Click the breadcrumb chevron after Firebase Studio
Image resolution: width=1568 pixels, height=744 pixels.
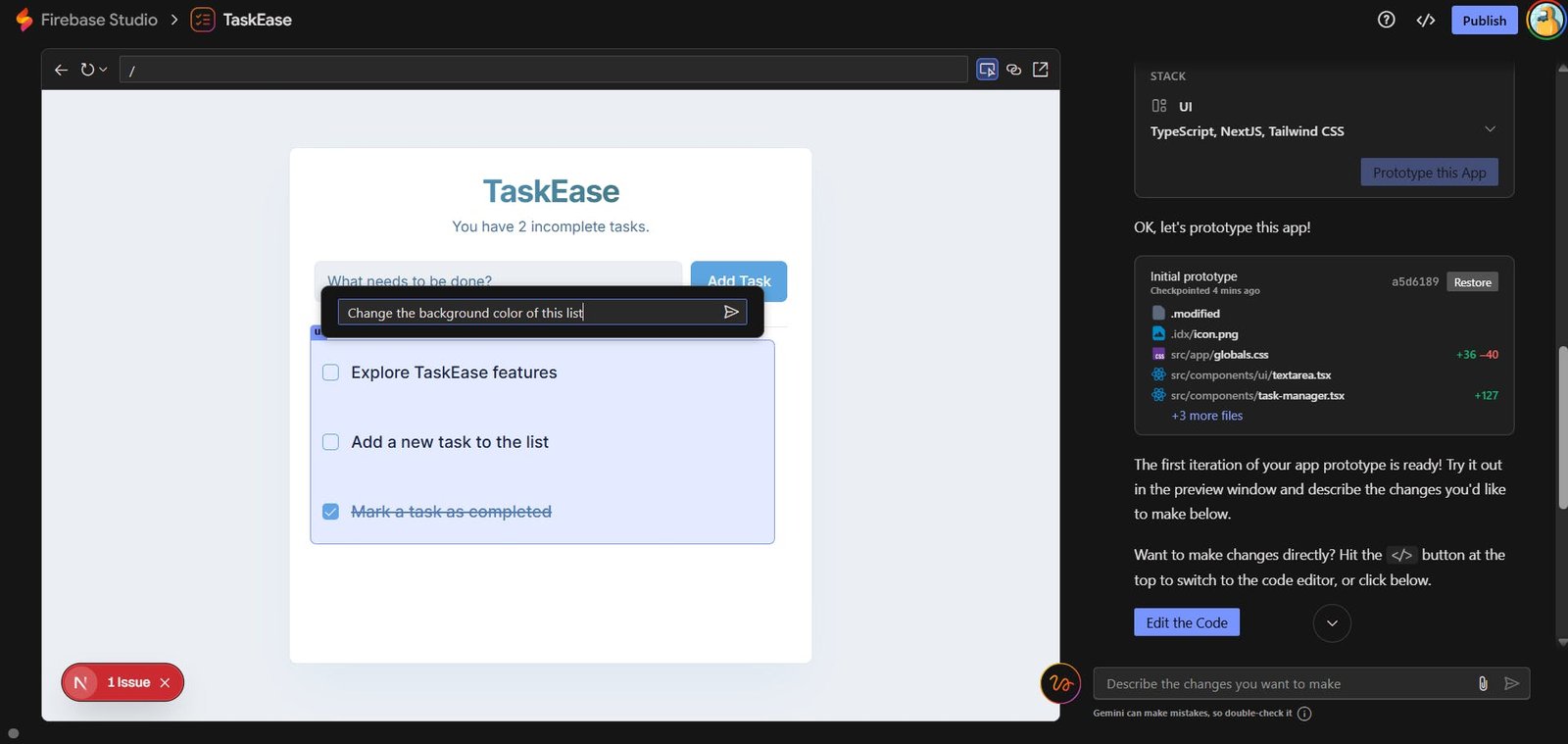[174, 20]
